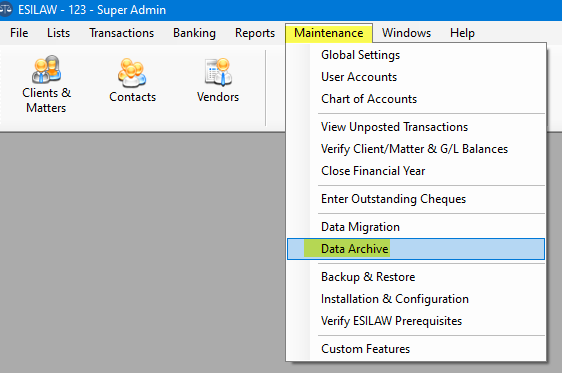Choose Verify Client/Matter & G/L Balances
The image size is (562, 373).
416,149
